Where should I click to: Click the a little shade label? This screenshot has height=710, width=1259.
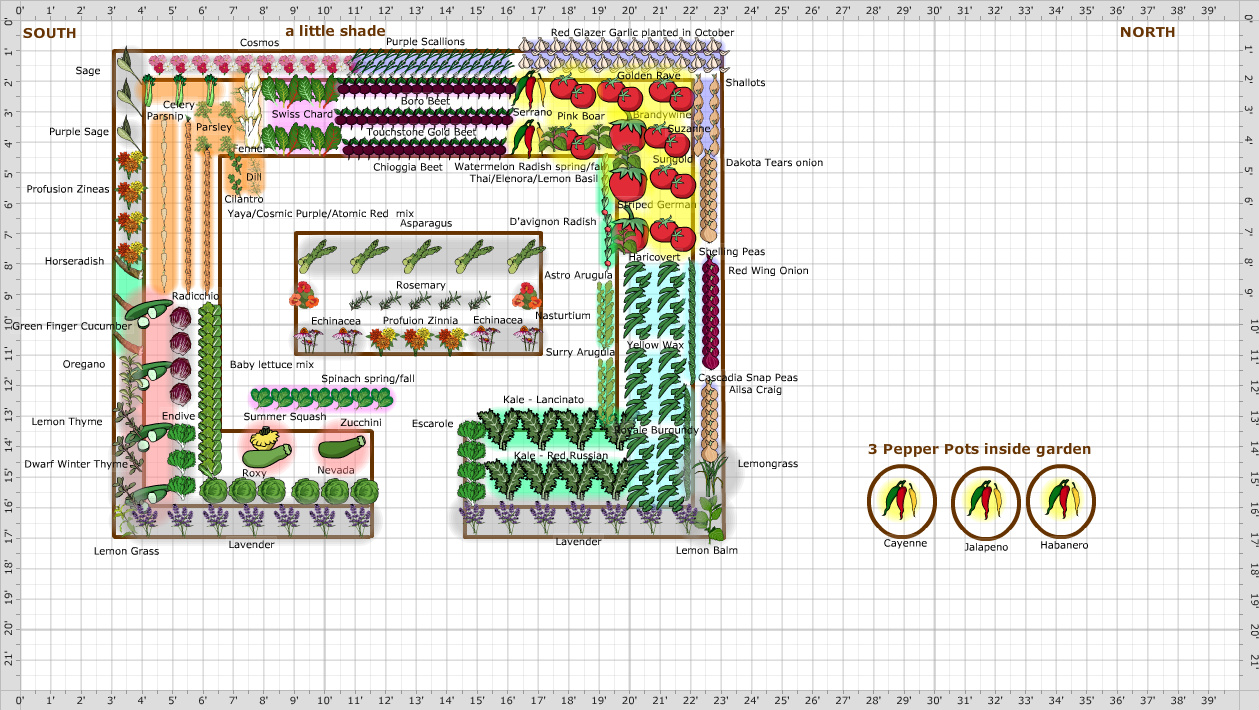[x=334, y=31]
